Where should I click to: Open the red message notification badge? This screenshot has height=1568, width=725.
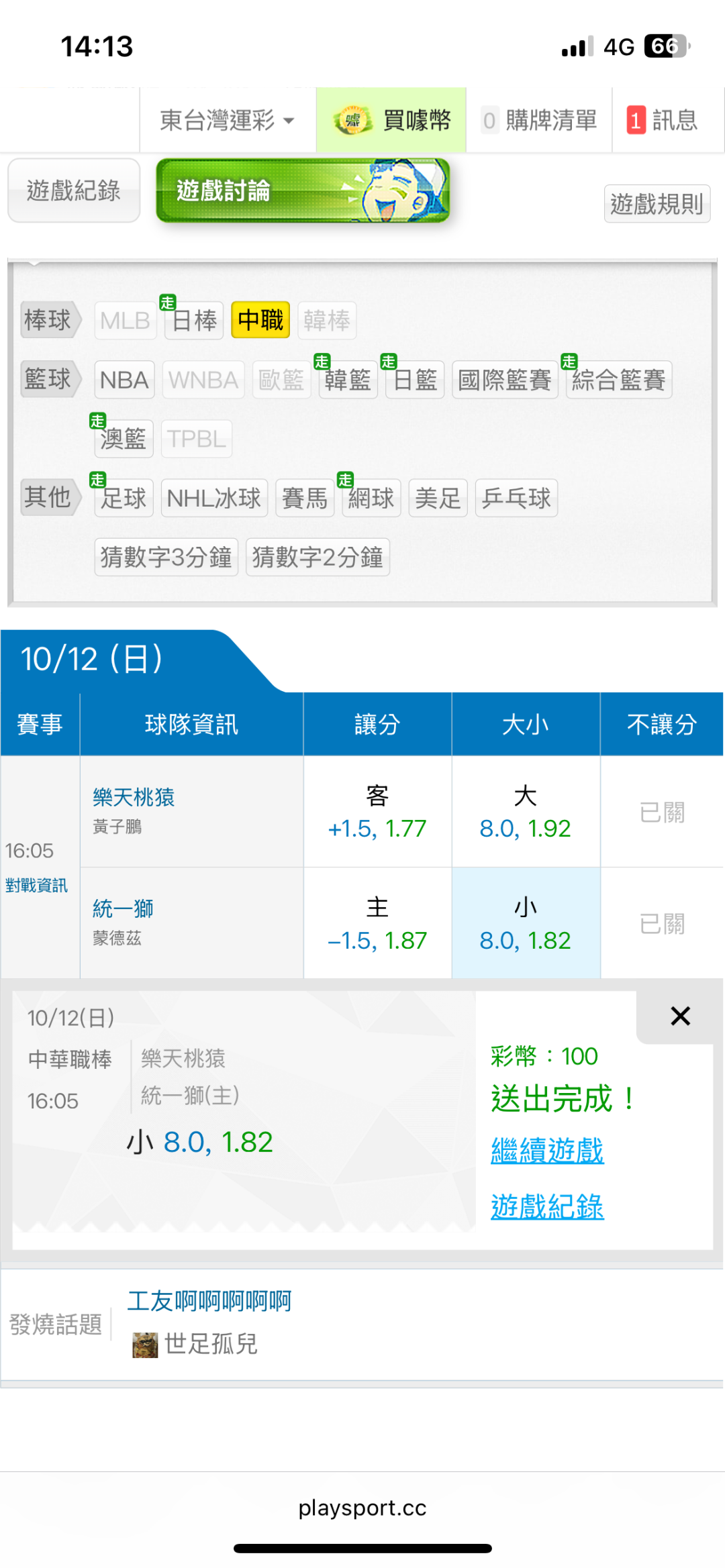[636, 121]
